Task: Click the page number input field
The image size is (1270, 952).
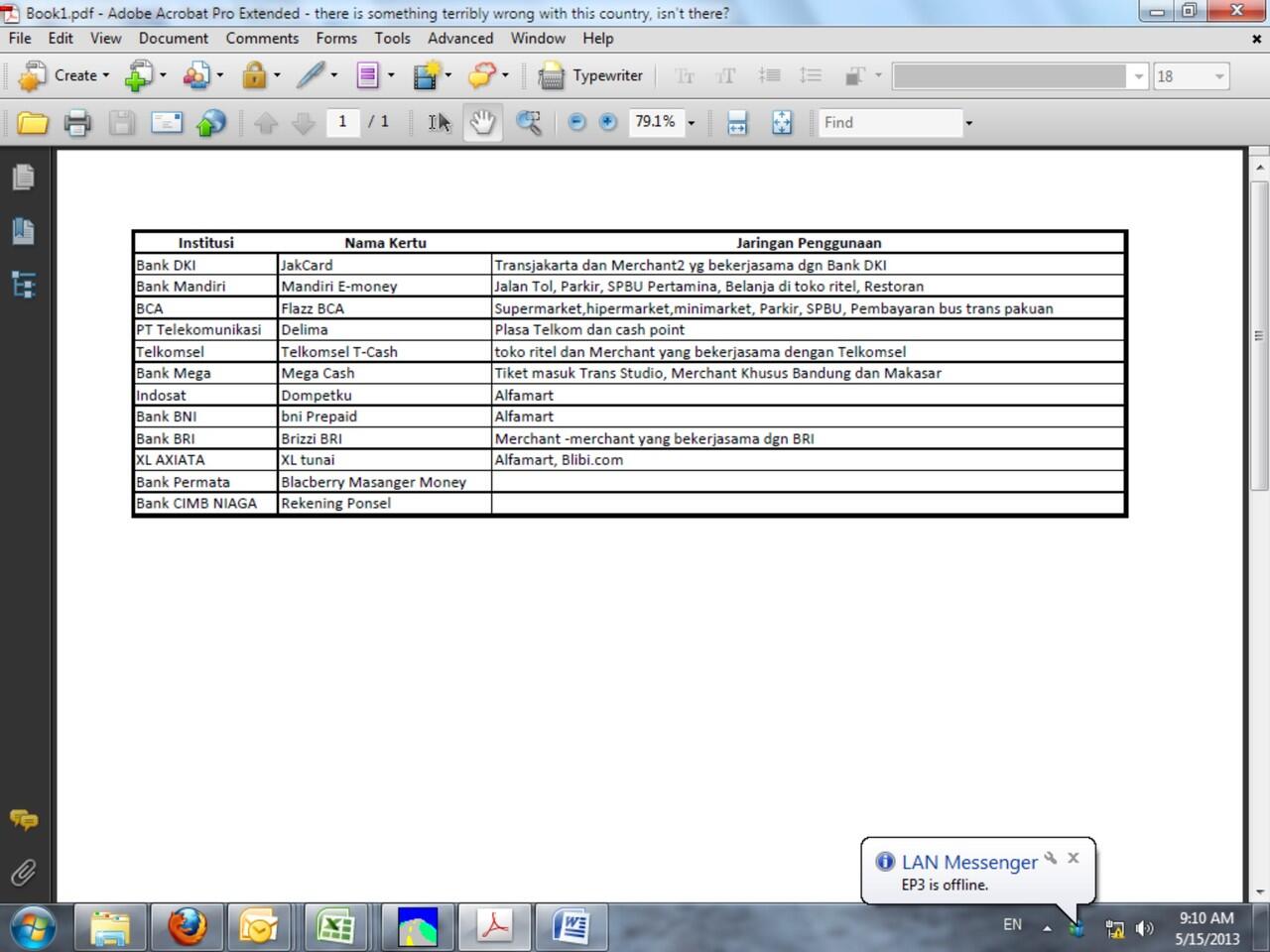Action: coord(343,122)
